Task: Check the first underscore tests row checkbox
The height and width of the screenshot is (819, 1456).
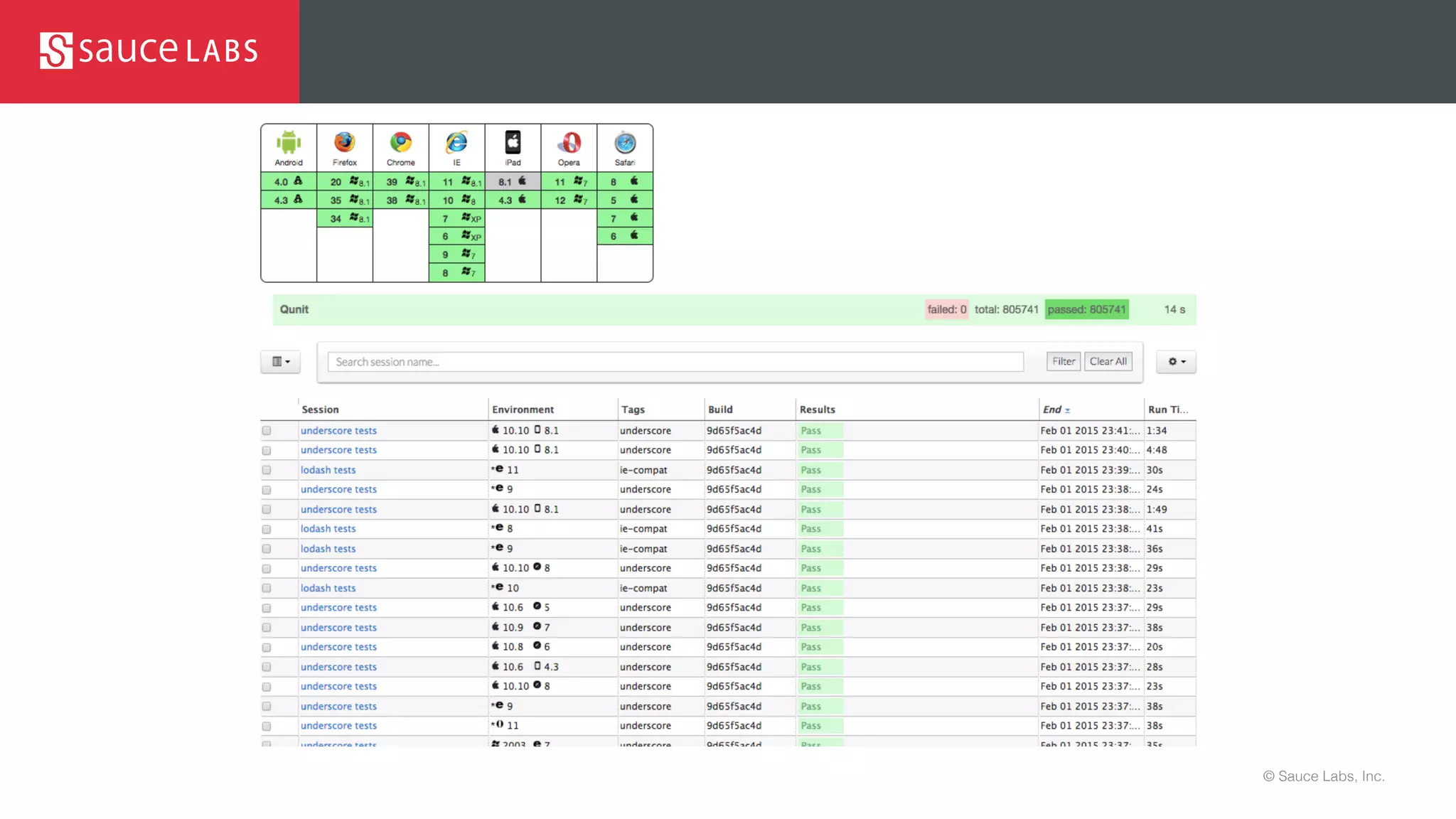Action: 267,431
